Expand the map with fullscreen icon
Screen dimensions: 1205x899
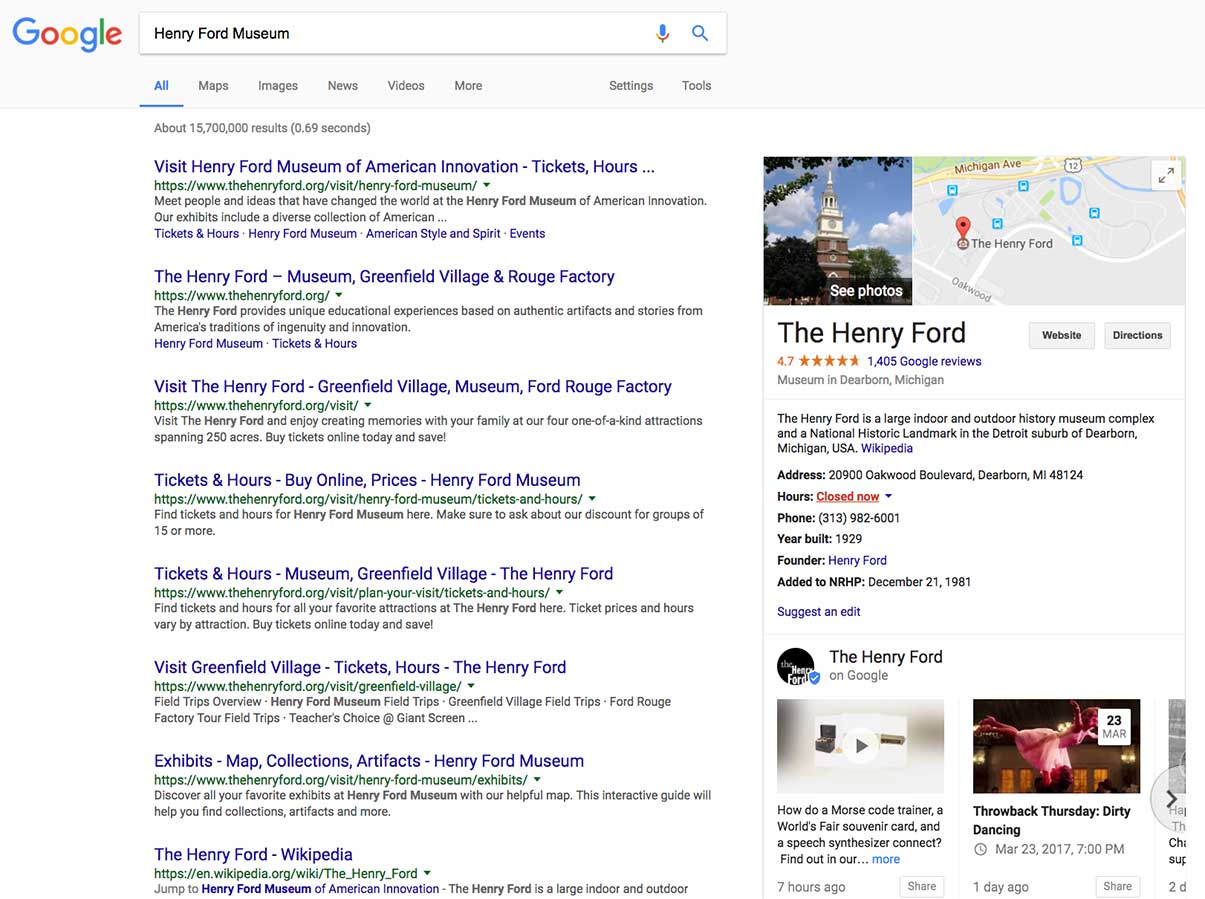coord(1166,175)
